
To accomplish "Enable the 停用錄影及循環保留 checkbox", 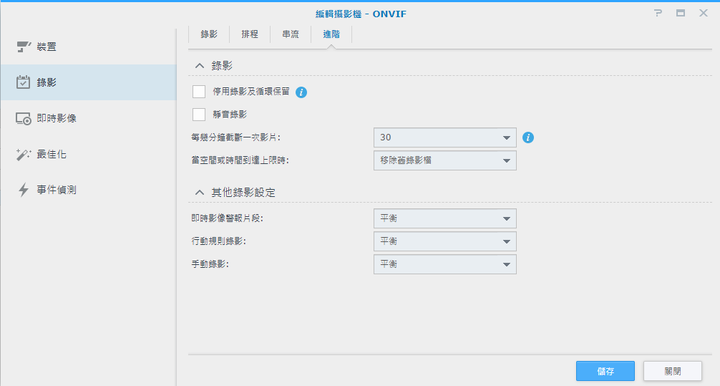I will click(x=199, y=91).
